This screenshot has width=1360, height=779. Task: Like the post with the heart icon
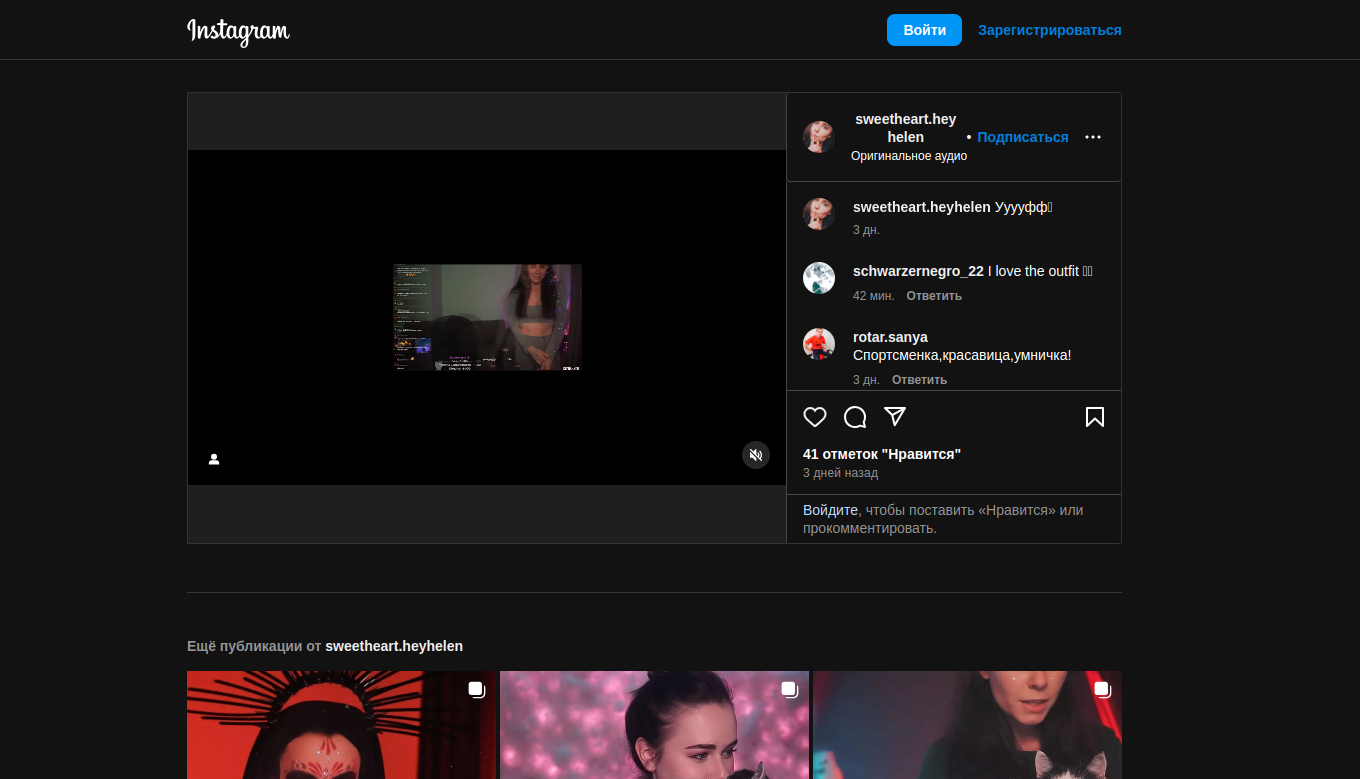click(x=815, y=417)
